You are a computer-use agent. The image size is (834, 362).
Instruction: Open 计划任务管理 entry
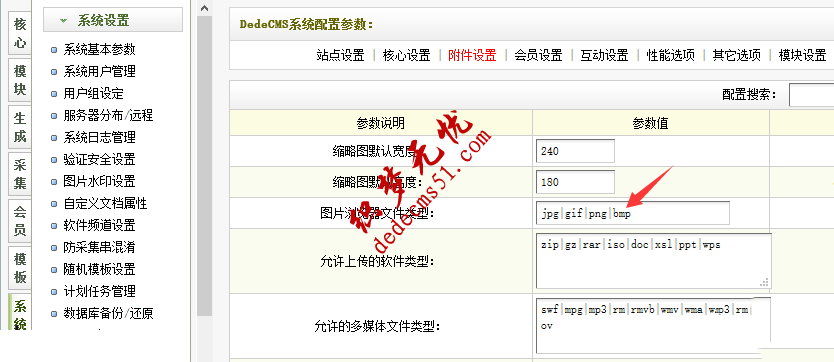[99, 291]
